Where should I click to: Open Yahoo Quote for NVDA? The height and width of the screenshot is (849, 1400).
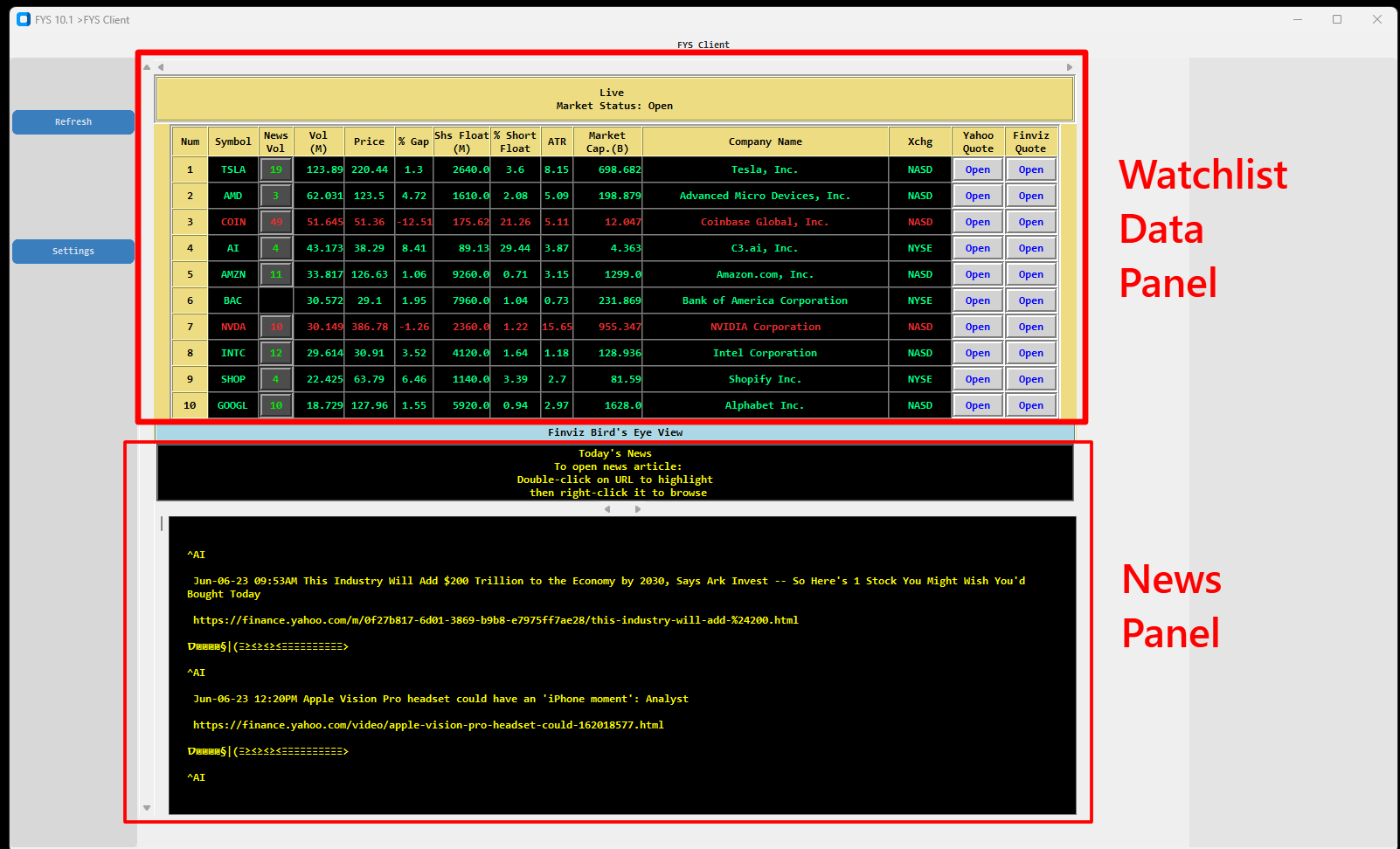click(978, 327)
